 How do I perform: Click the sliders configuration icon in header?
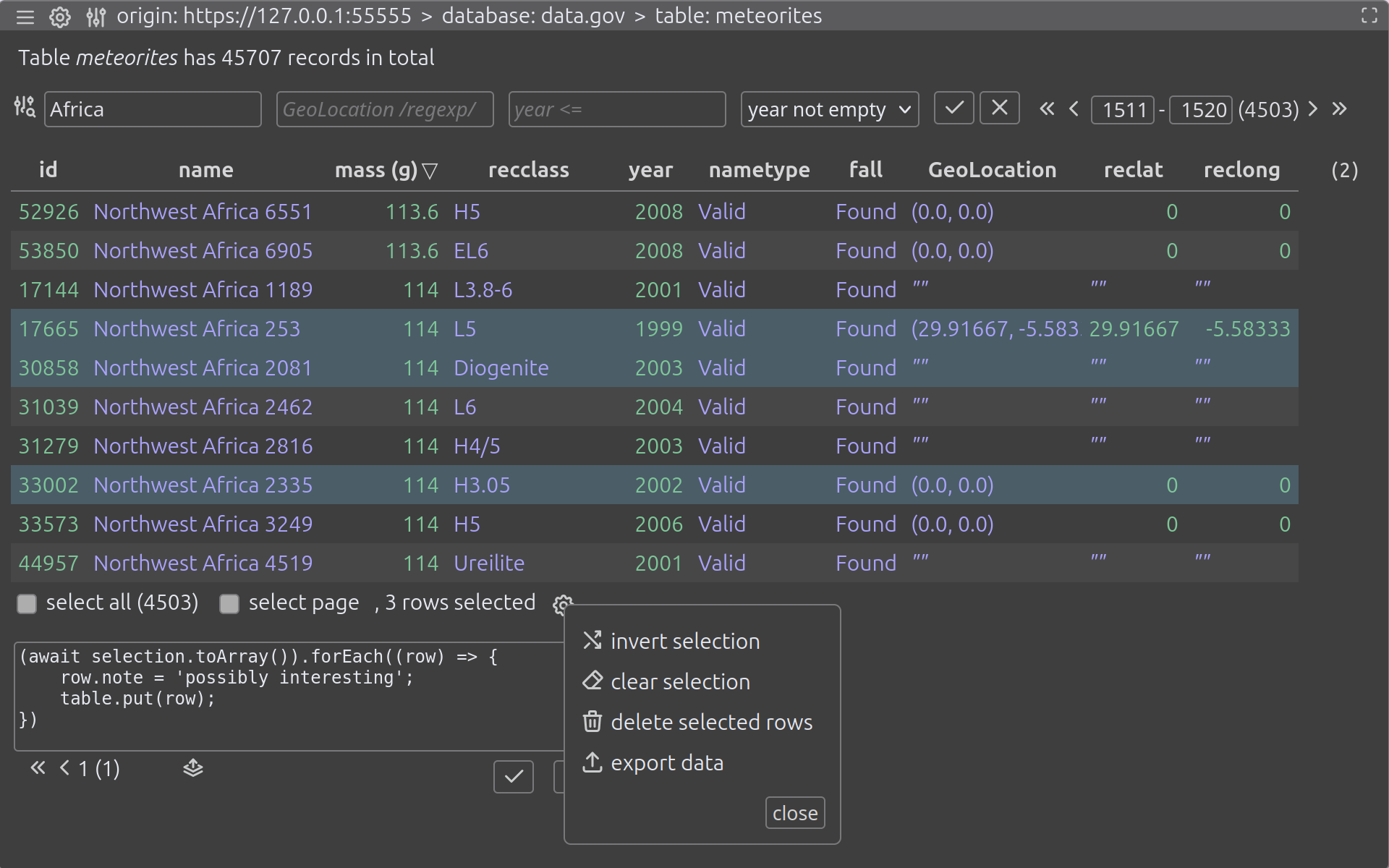95,17
